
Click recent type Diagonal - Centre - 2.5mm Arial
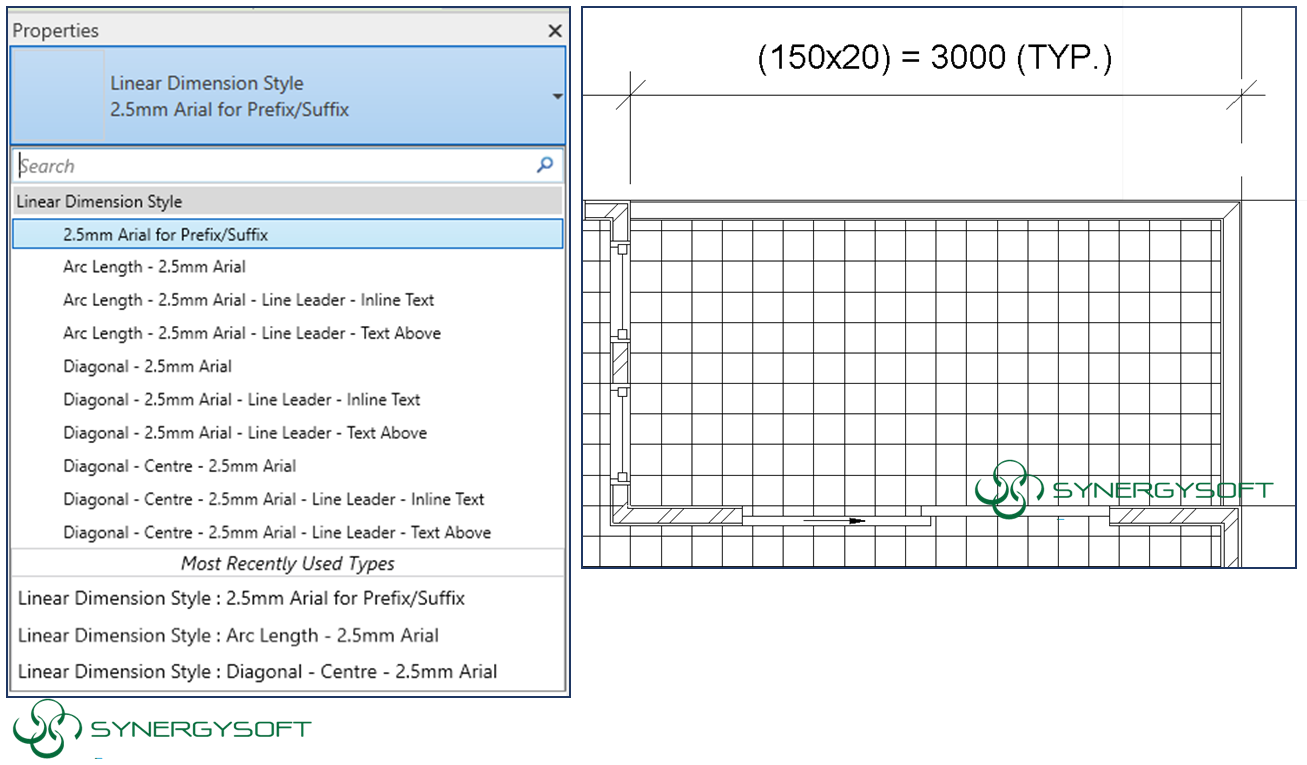point(257,672)
